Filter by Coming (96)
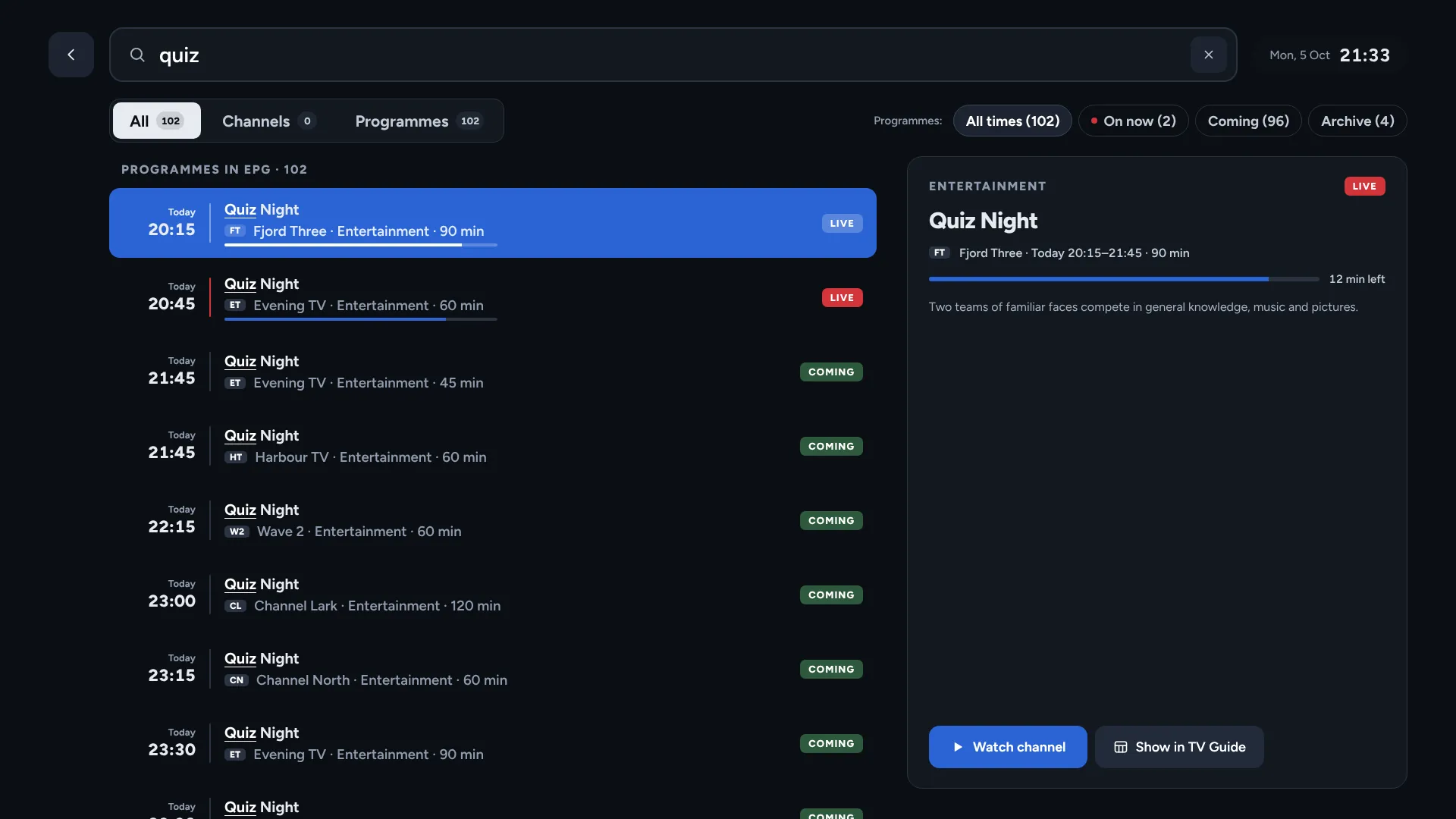Viewport: 1456px width, 819px height. (1248, 121)
